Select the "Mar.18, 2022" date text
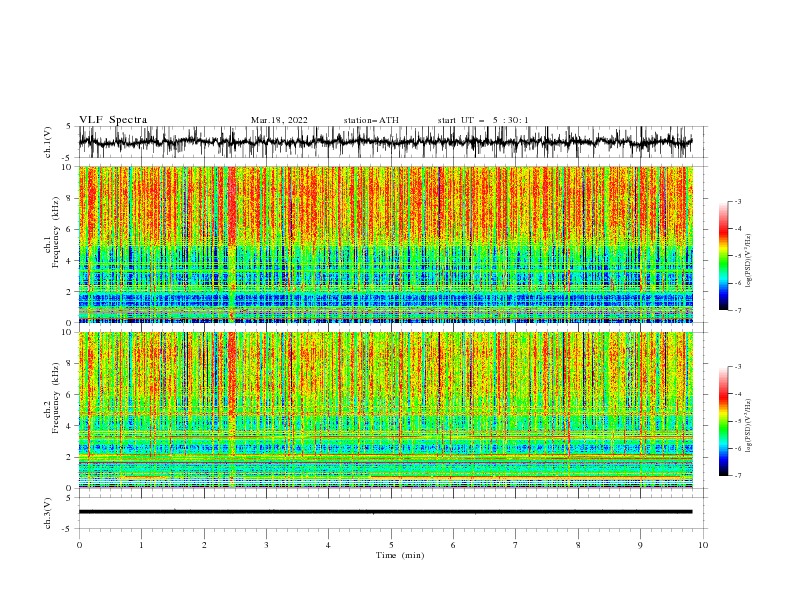This screenshot has height=612, width=792. tap(279, 120)
